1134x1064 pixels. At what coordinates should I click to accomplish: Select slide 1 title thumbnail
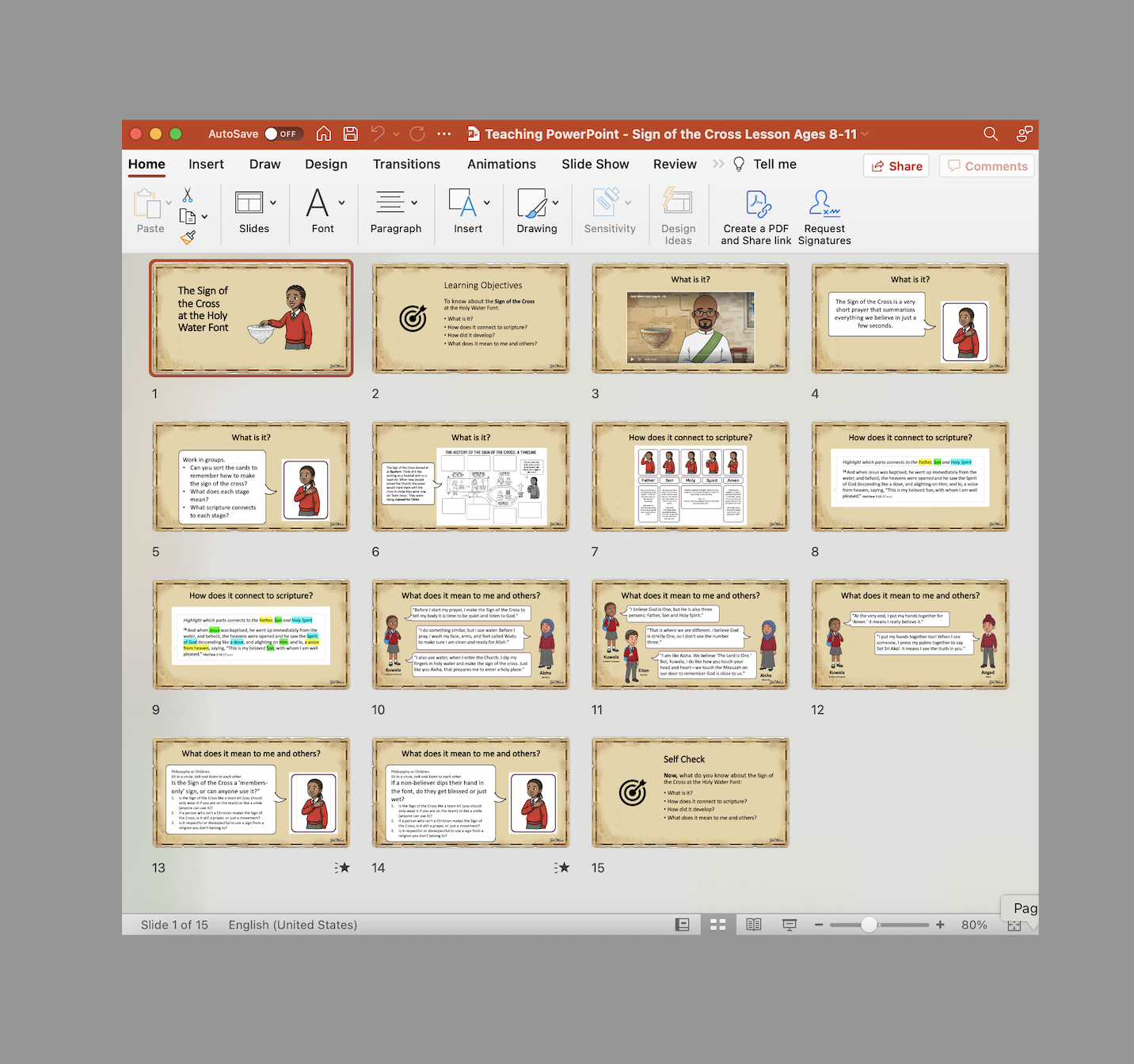(251, 318)
